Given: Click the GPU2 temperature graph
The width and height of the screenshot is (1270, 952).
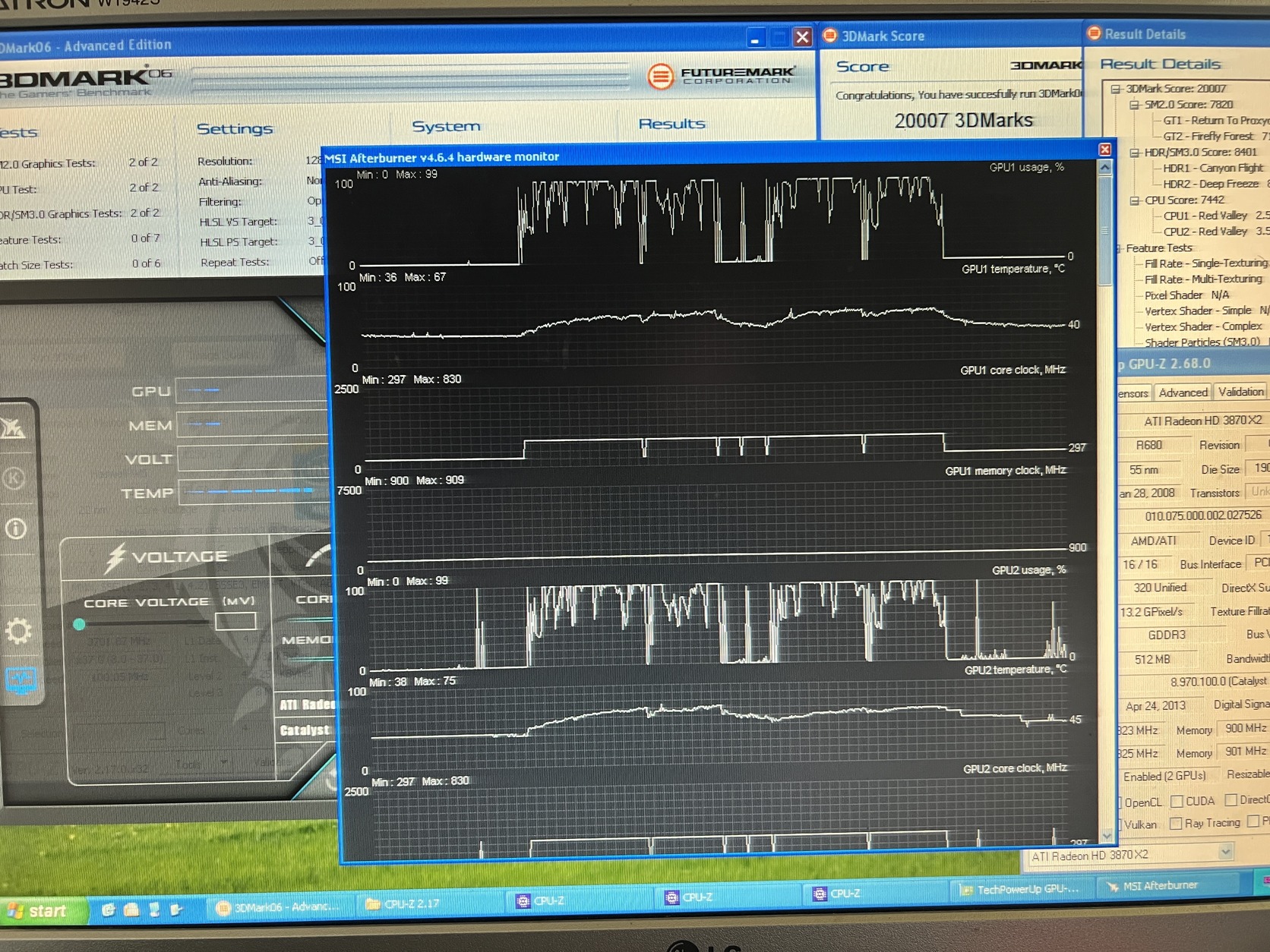Looking at the screenshot, I should (722, 726).
